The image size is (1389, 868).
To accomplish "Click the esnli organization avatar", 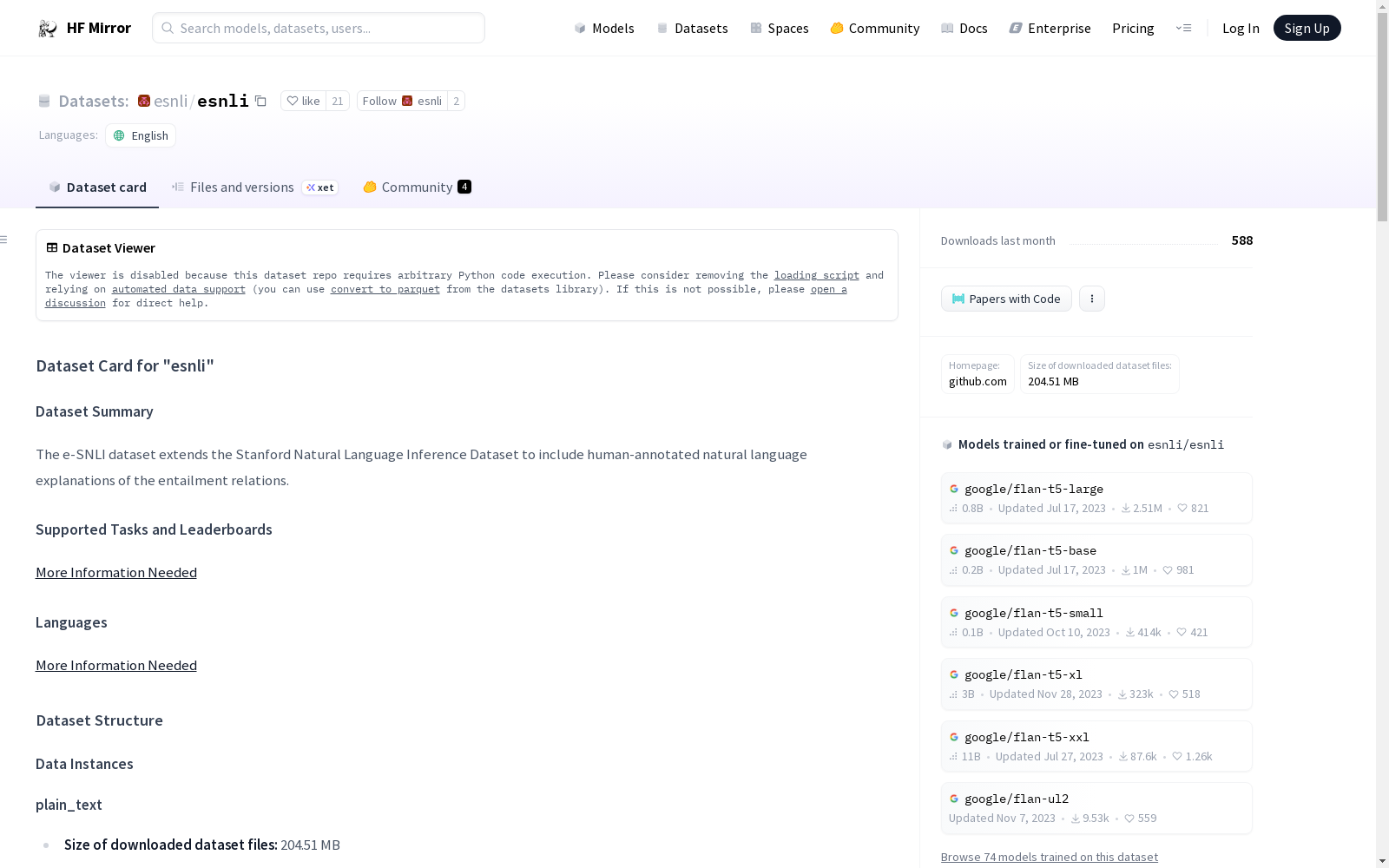I will [144, 101].
